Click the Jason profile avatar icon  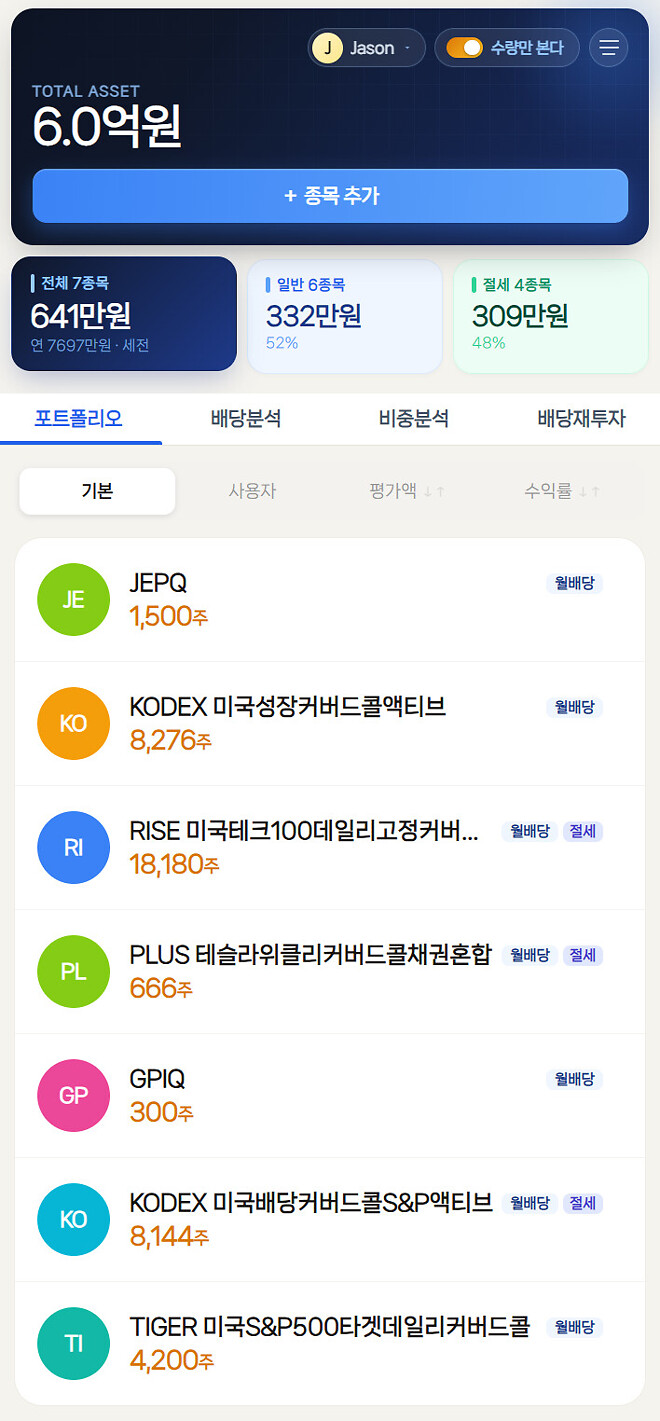[327, 47]
